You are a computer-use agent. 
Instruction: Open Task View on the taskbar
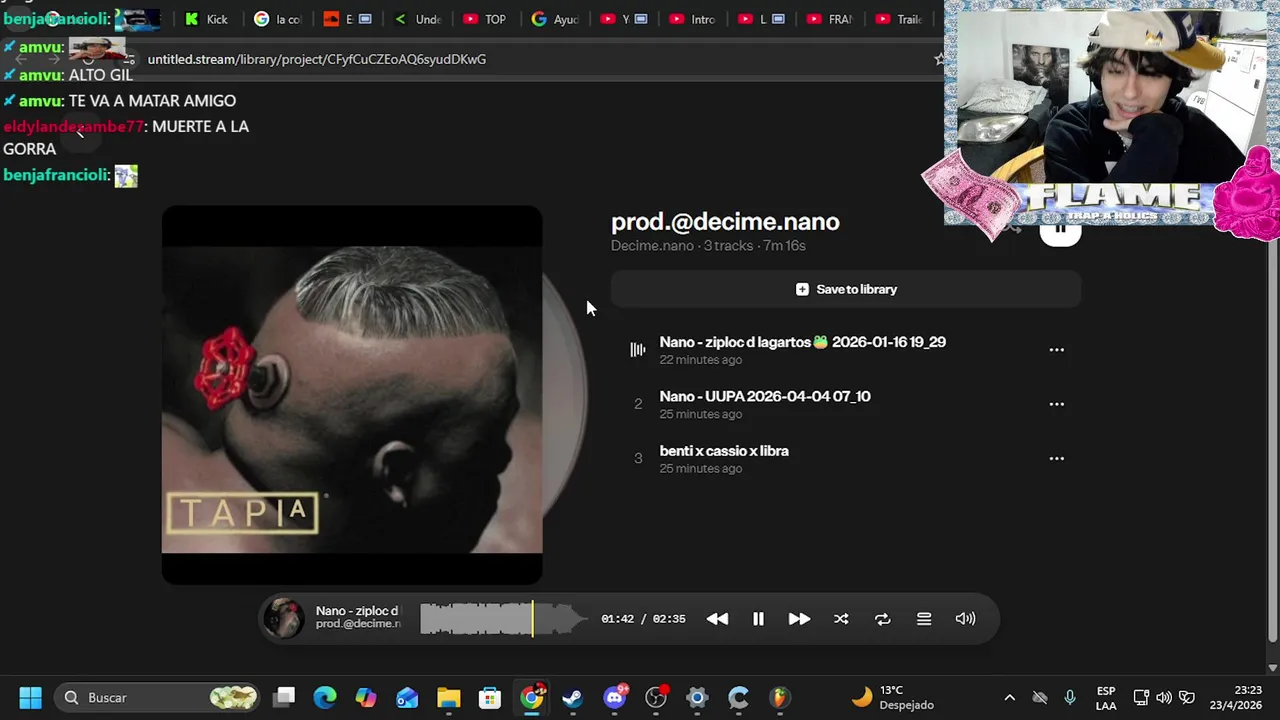[285, 697]
